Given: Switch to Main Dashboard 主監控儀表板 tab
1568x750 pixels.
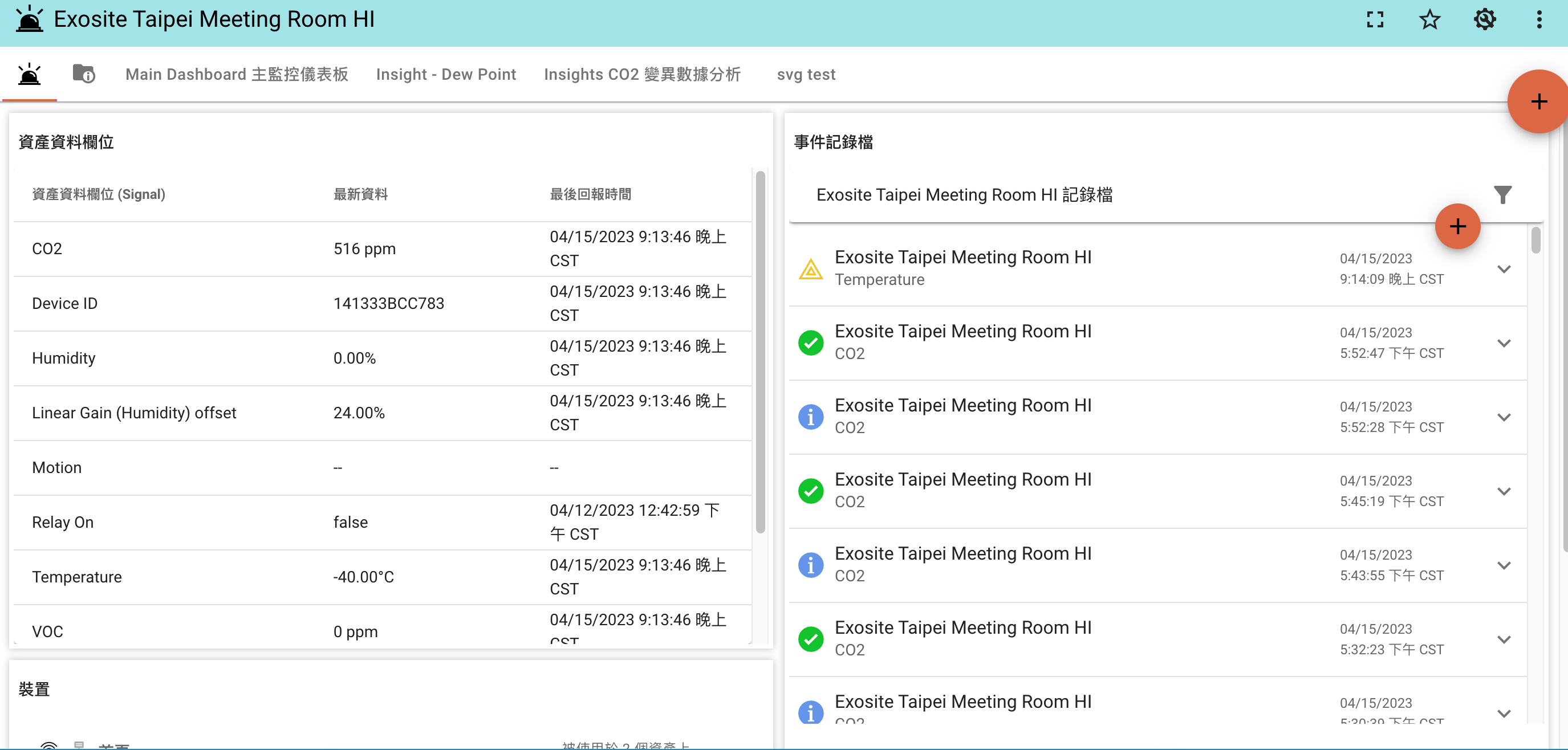Looking at the screenshot, I should 237,74.
